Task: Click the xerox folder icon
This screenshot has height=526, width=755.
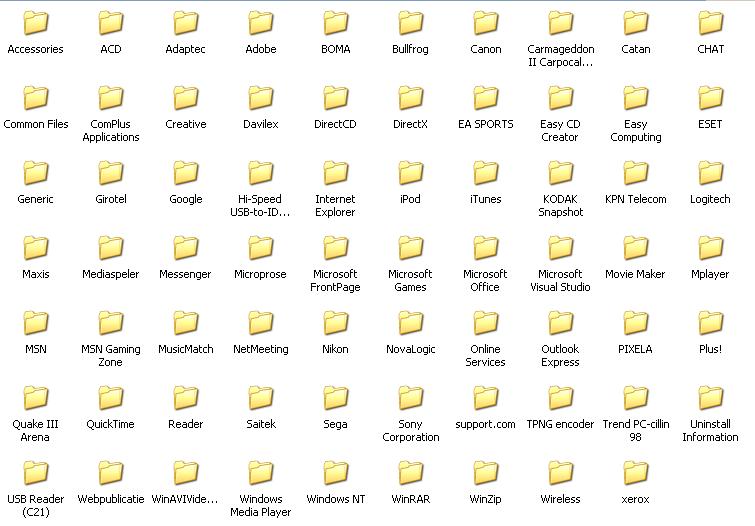Action: (637, 473)
